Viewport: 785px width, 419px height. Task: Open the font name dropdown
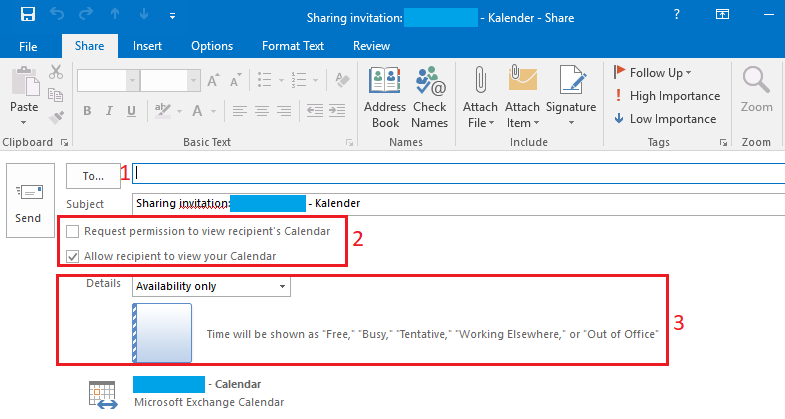click(x=133, y=80)
